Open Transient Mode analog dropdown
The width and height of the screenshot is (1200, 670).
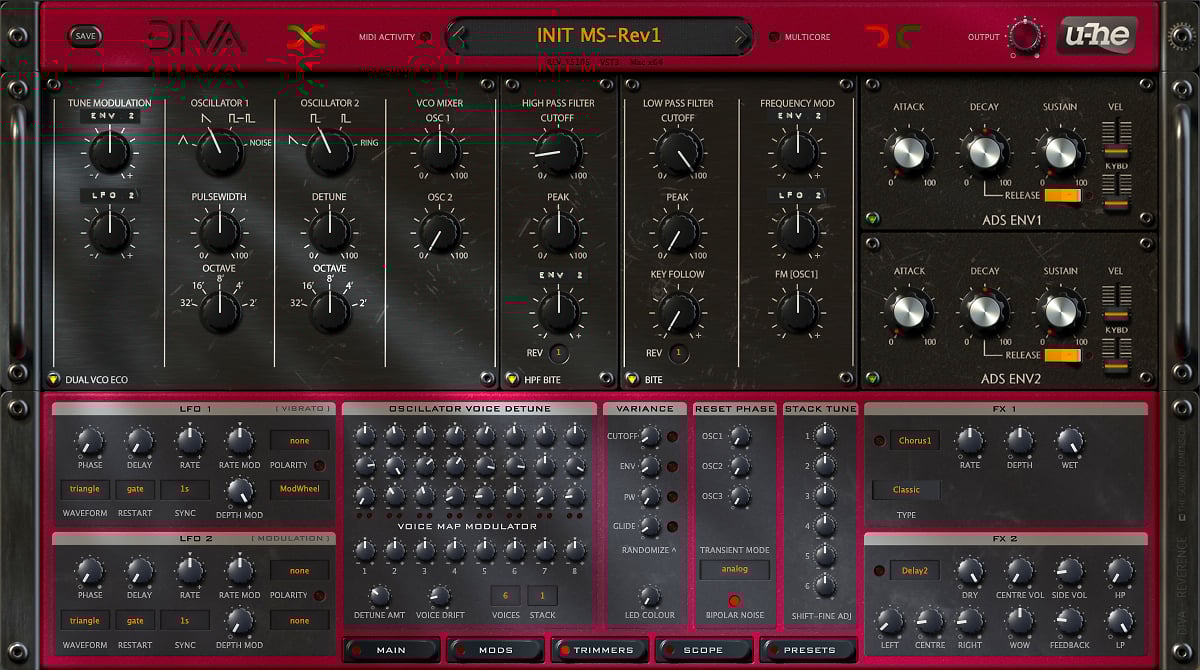point(734,570)
